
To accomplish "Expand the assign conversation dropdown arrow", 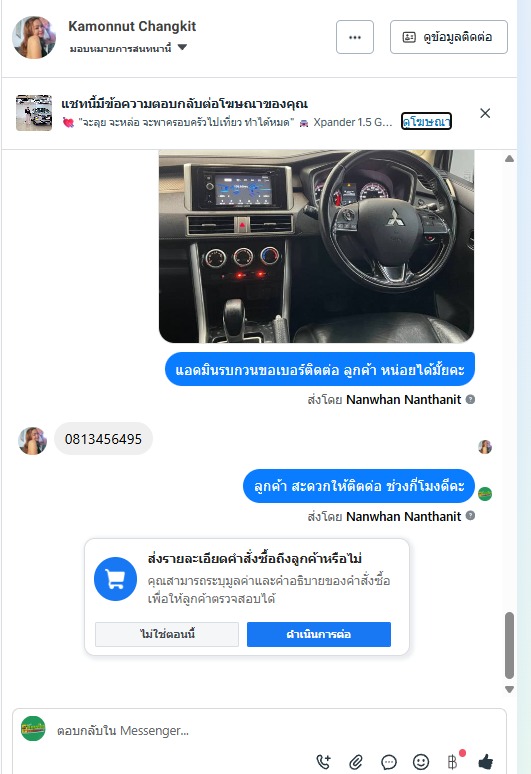I will click(x=182, y=47).
